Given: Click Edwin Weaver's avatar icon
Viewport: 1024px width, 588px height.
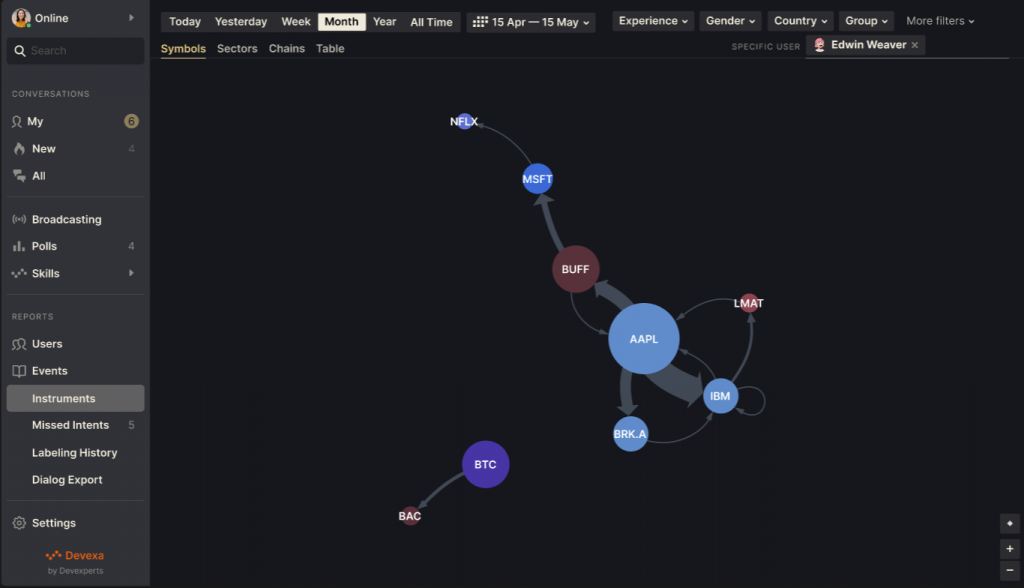Looking at the screenshot, I should click(x=819, y=45).
